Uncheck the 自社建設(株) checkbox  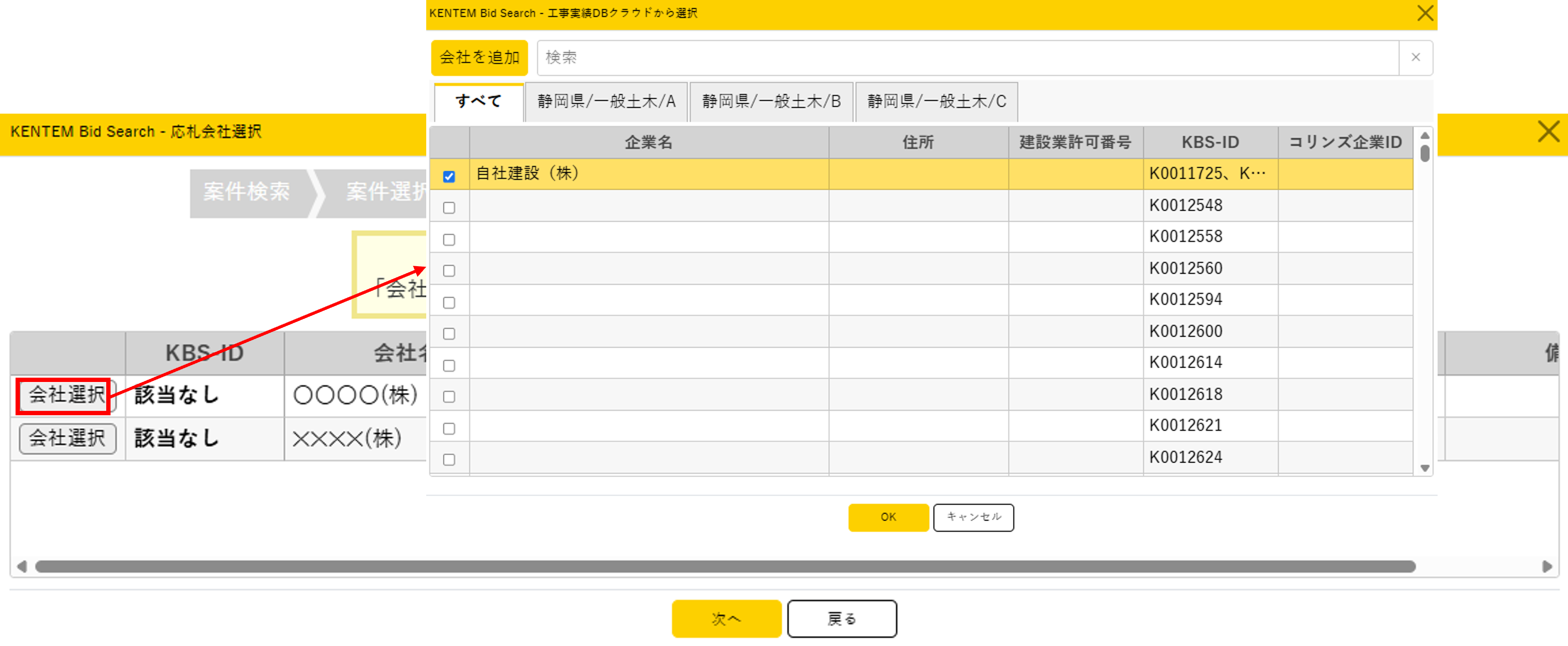click(449, 177)
